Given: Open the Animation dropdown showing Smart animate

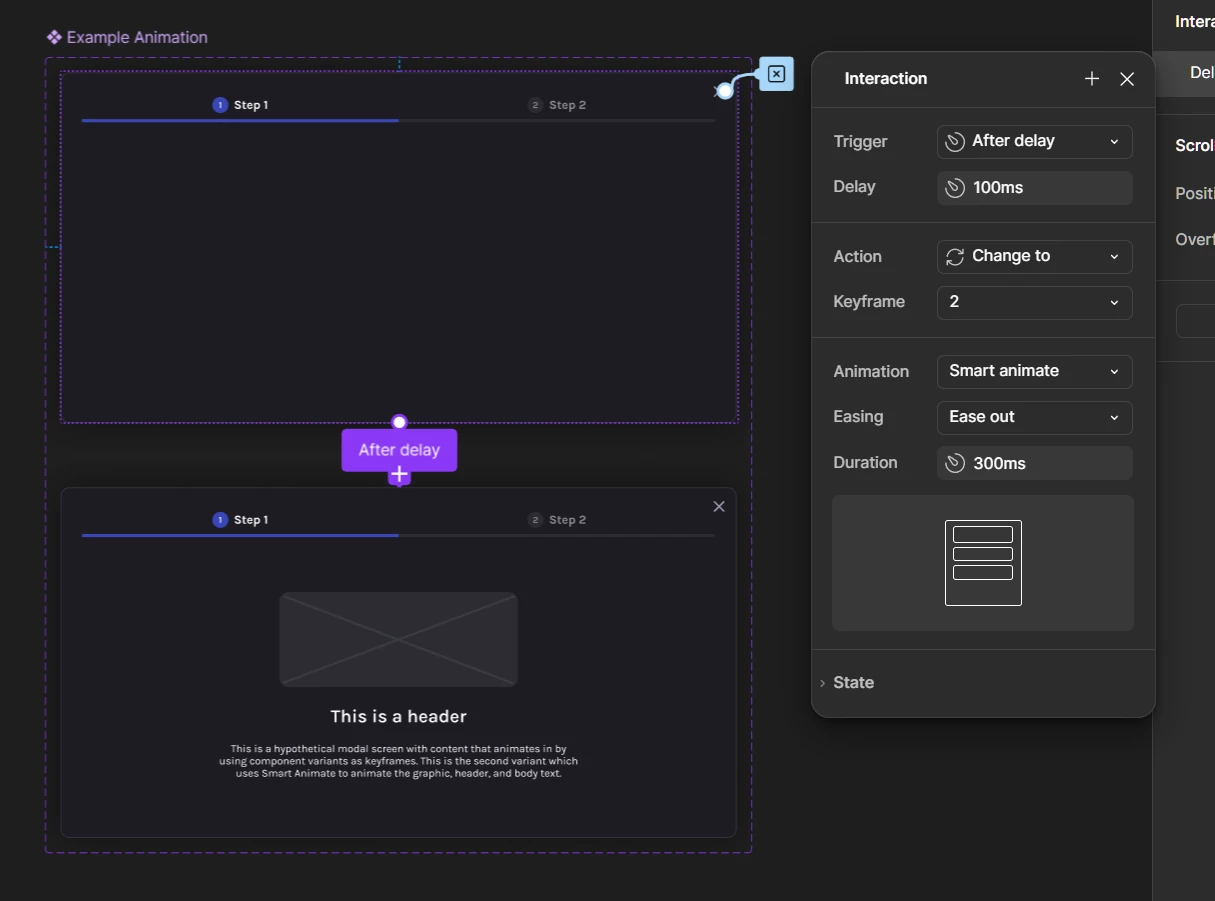Looking at the screenshot, I should tap(1034, 371).
